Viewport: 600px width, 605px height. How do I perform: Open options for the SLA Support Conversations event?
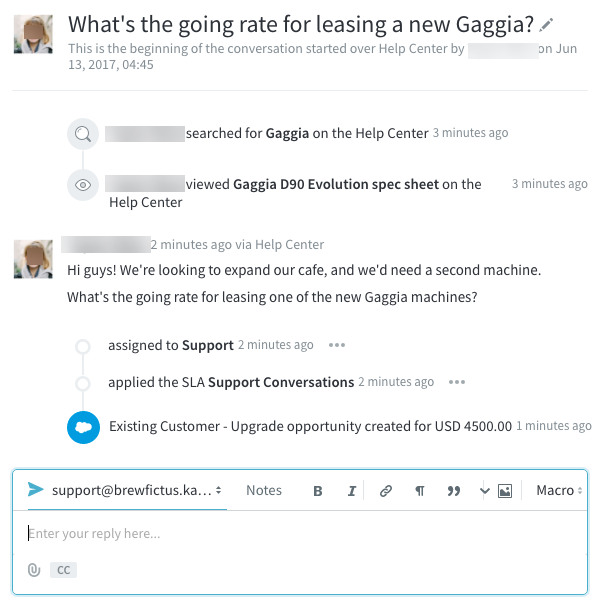pos(457,382)
